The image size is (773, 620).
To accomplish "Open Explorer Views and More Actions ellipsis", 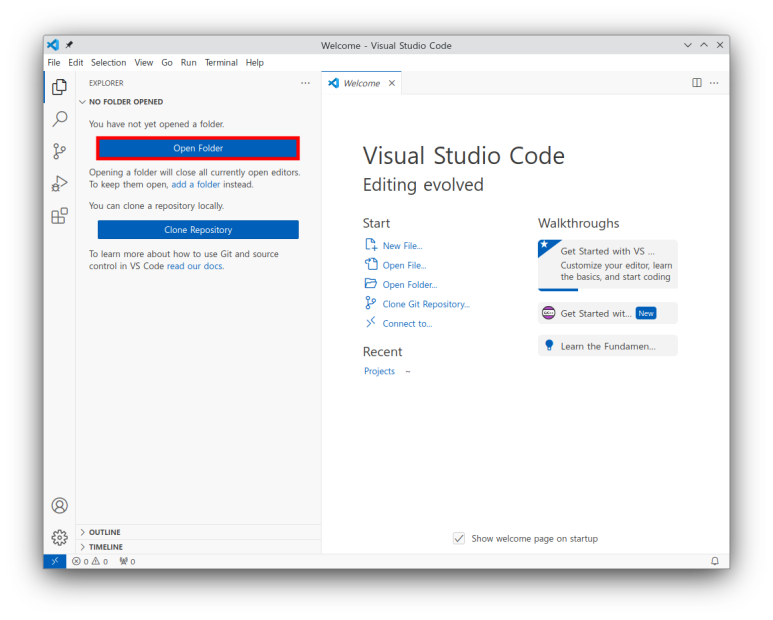I will (x=306, y=83).
